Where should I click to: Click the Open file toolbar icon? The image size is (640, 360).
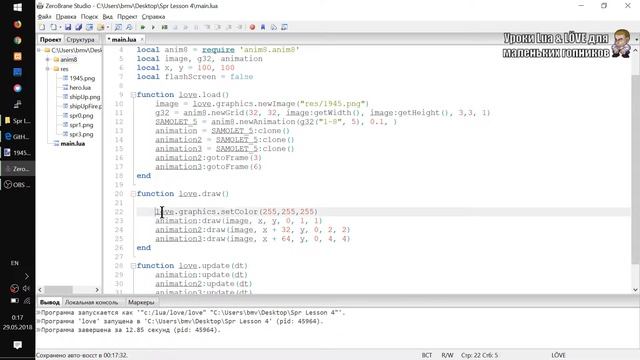tap(53, 27)
